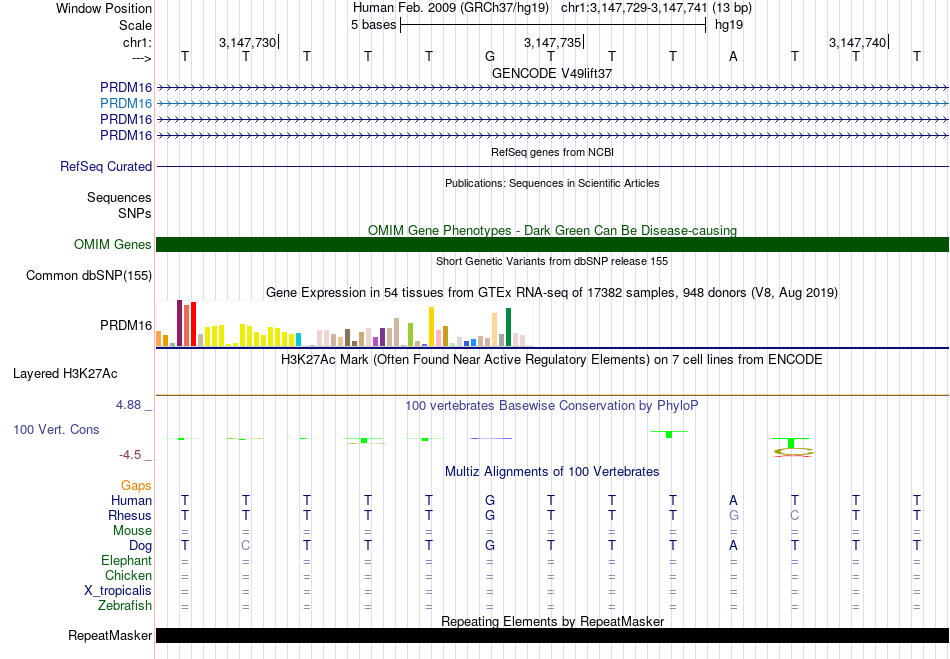The width and height of the screenshot is (950, 659).
Task: Click the ---> strand direction arrow
Action: pos(141,58)
